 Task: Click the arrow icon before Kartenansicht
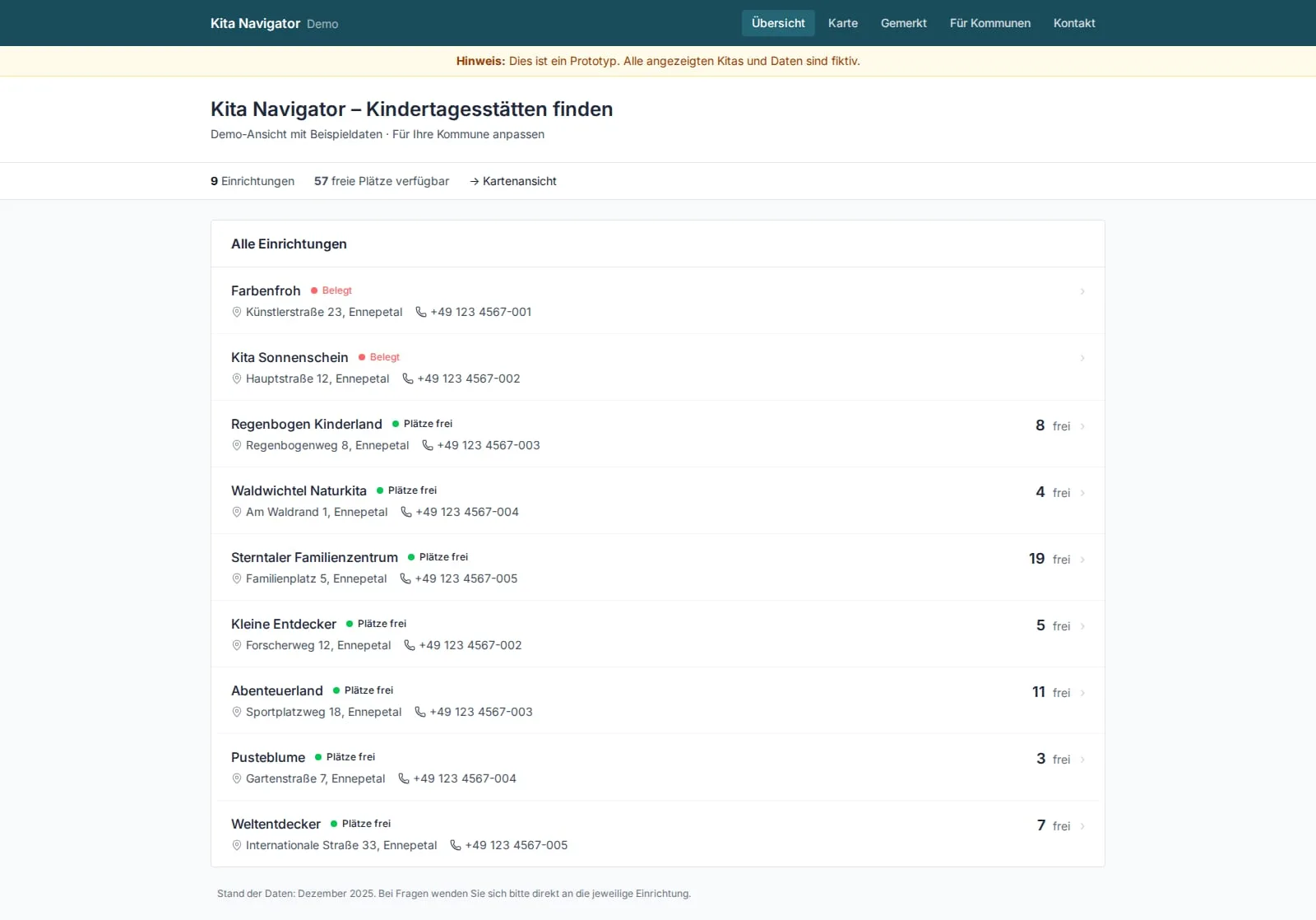pyautogui.click(x=474, y=181)
